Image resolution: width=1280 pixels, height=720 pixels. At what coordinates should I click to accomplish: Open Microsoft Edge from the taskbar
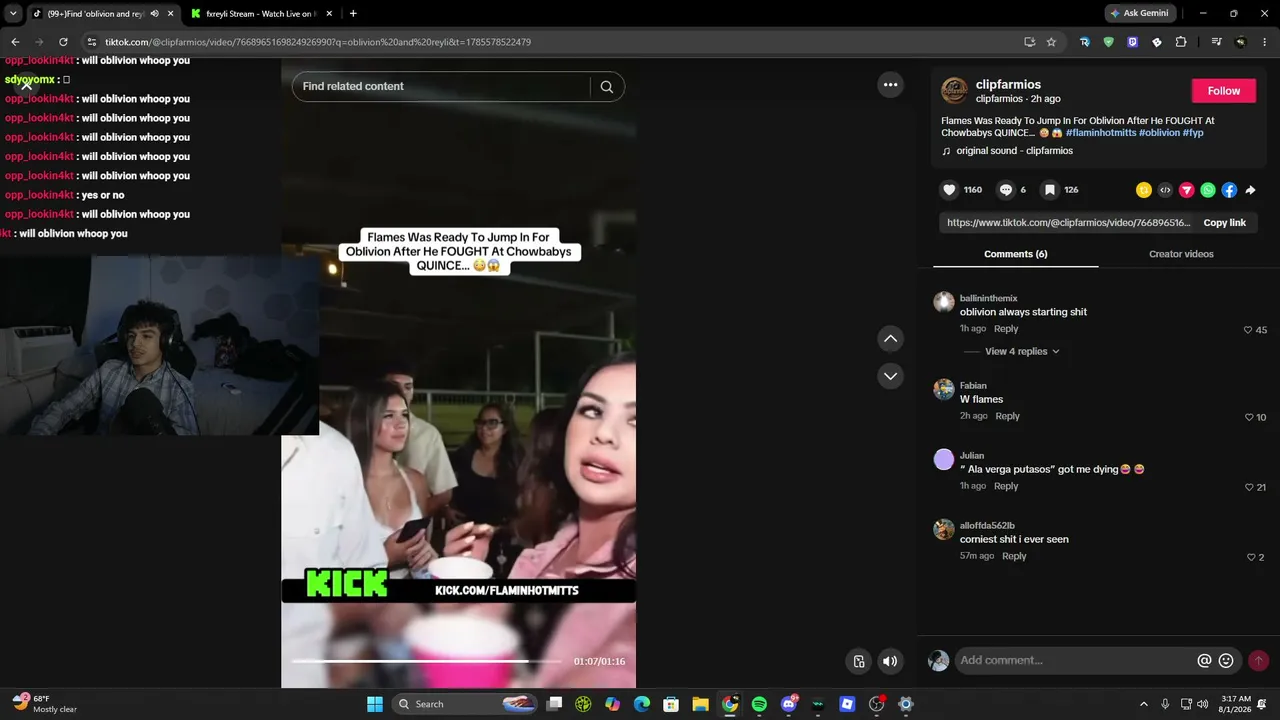pyautogui.click(x=642, y=704)
